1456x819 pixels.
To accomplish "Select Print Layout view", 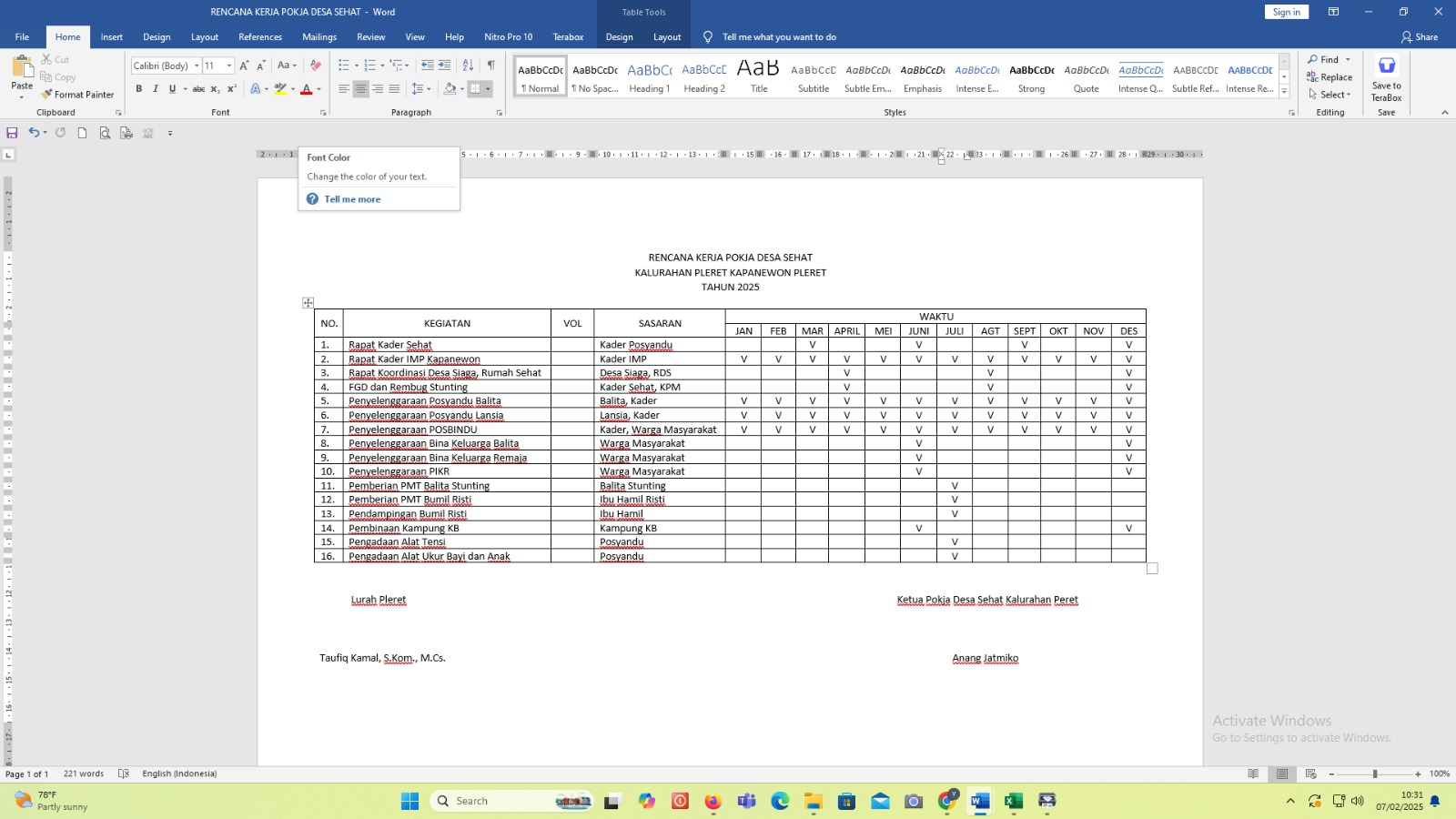I will [1282, 774].
